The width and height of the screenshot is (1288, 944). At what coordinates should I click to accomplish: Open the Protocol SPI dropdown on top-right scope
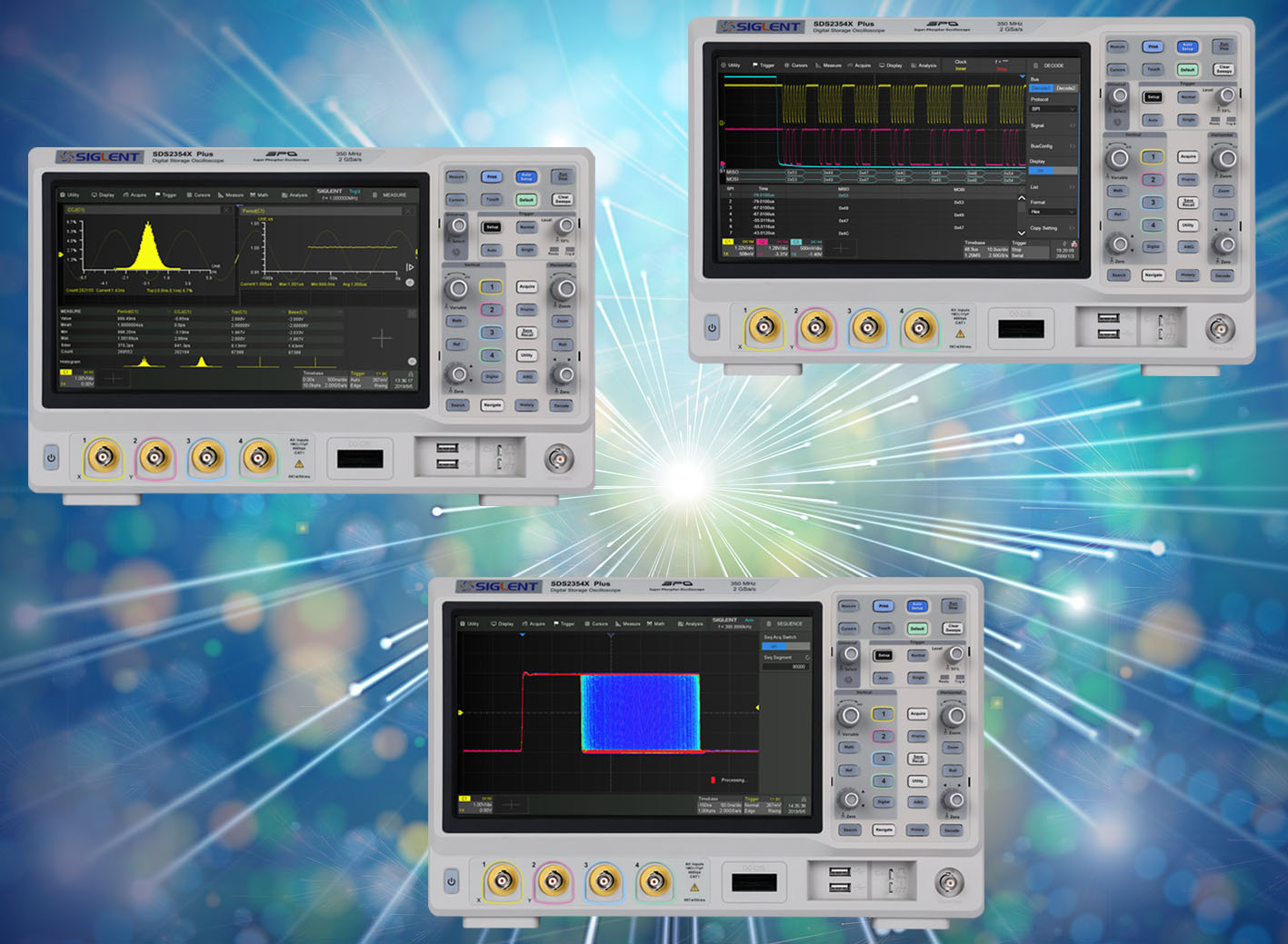pyautogui.click(x=1053, y=109)
